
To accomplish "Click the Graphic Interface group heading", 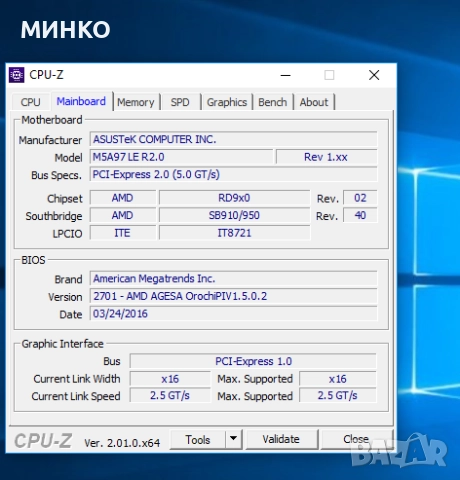I will coord(62,344).
